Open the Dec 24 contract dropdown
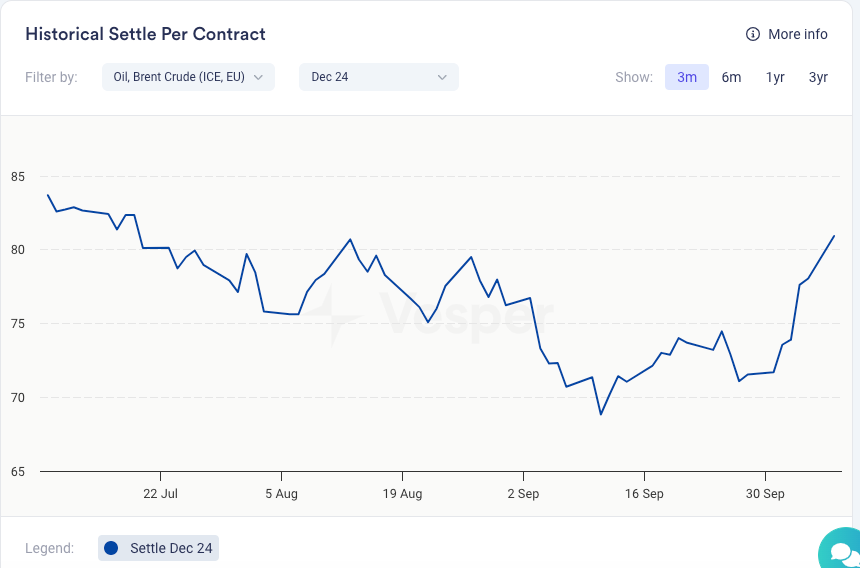860x568 pixels. pyautogui.click(x=377, y=77)
